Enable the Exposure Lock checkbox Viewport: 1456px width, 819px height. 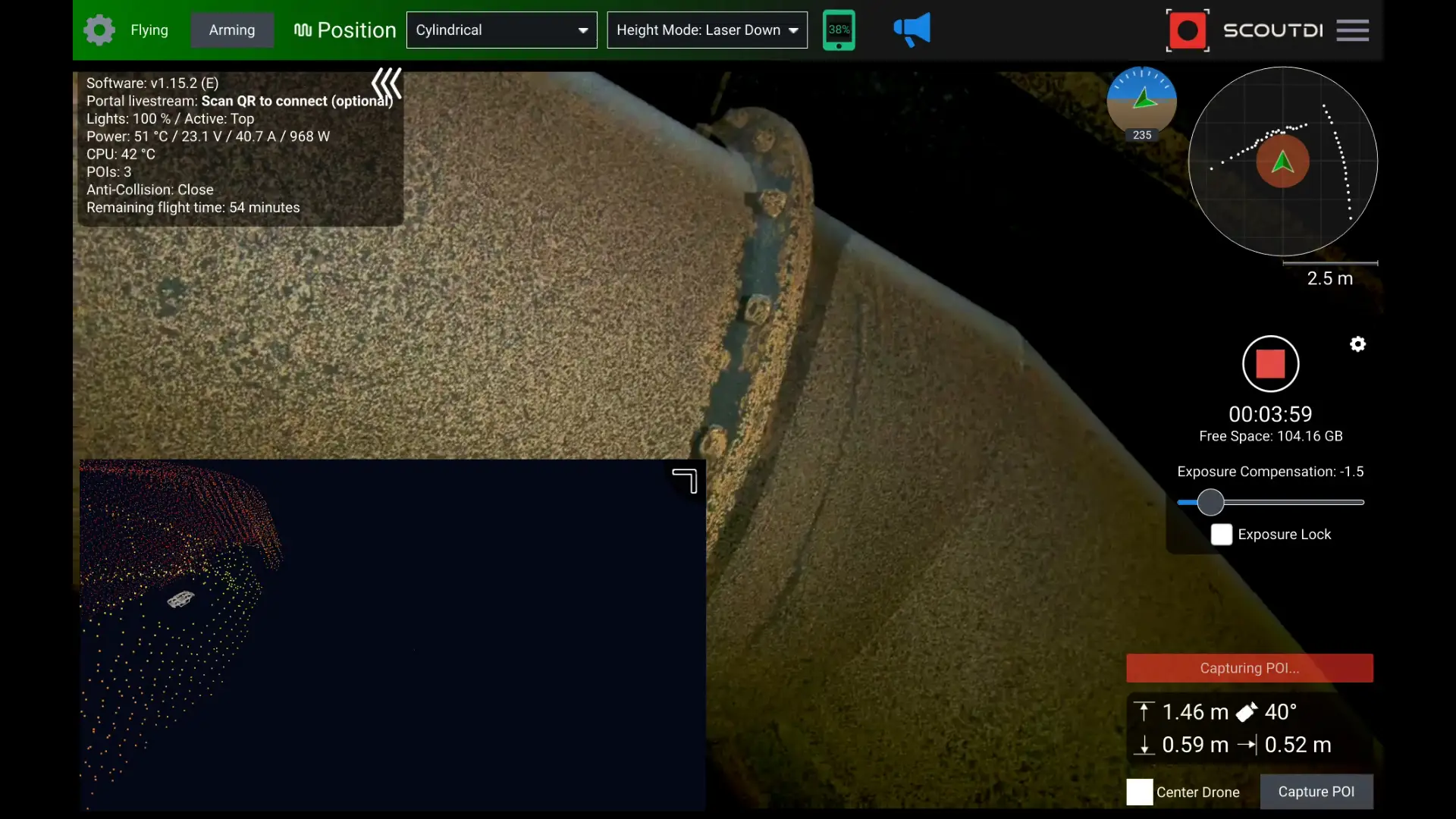tap(1221, 535)
